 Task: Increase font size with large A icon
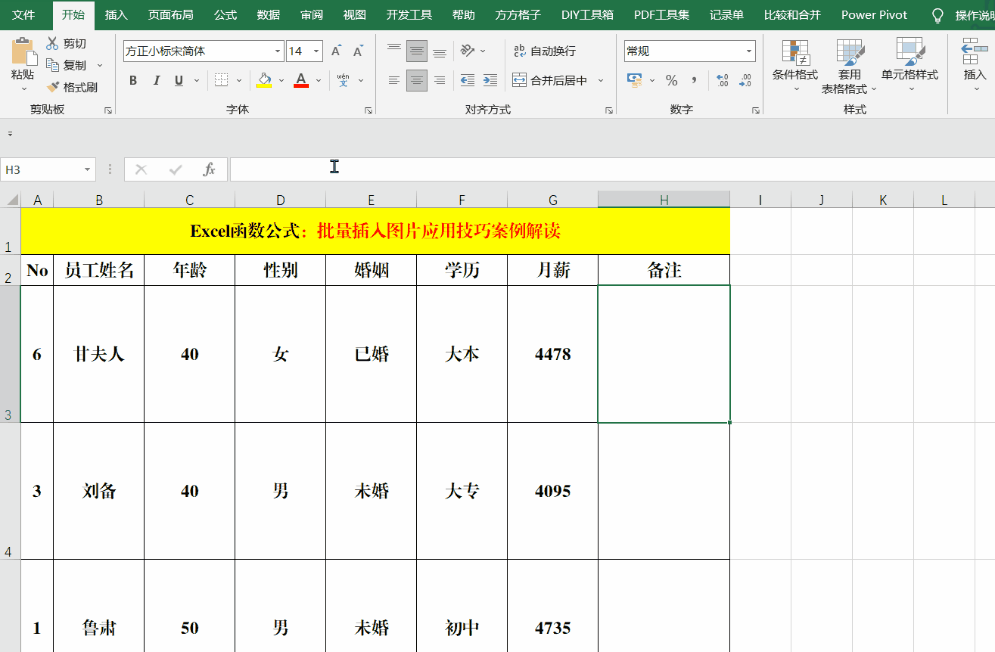coord(336,51)
